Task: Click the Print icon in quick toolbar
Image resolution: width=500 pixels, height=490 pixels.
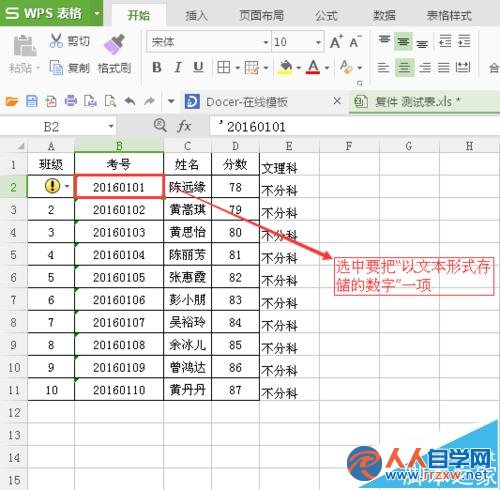Action: pyautogui.click(x=70, y=101)
